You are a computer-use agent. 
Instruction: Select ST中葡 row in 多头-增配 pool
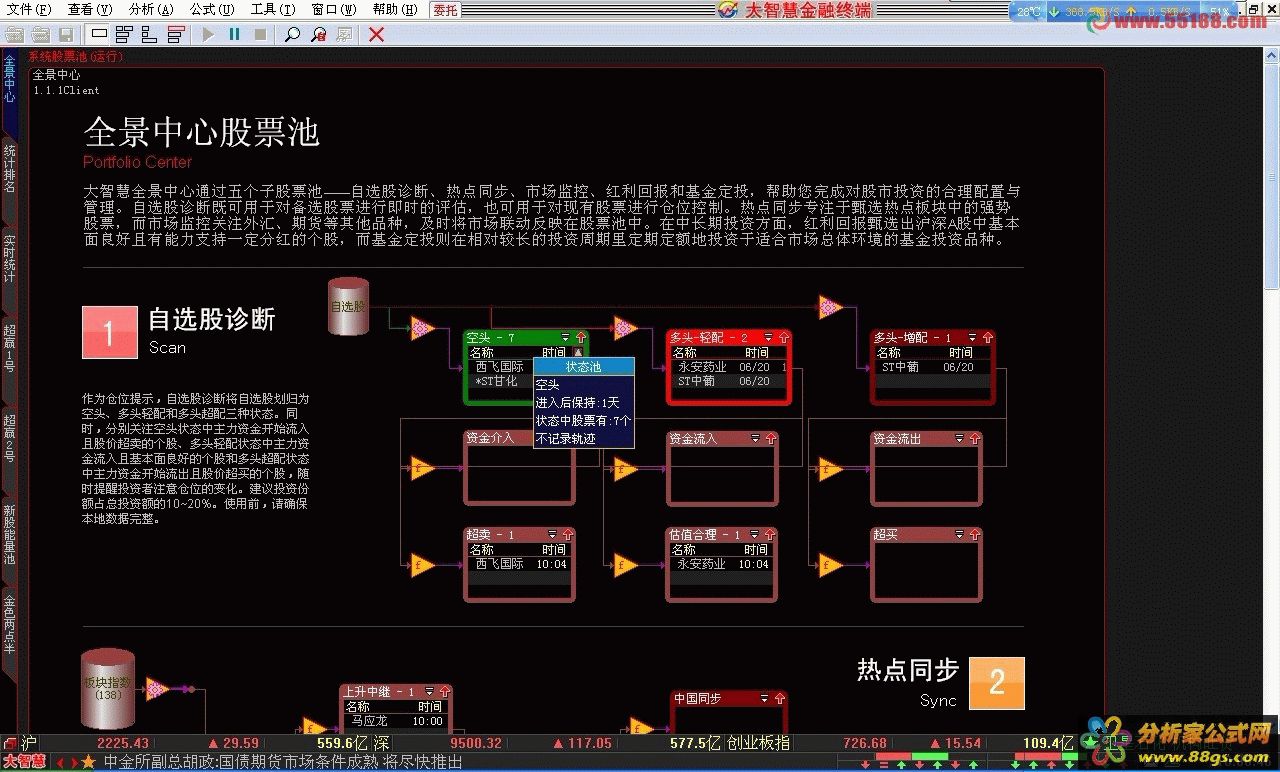pos(932,367)
